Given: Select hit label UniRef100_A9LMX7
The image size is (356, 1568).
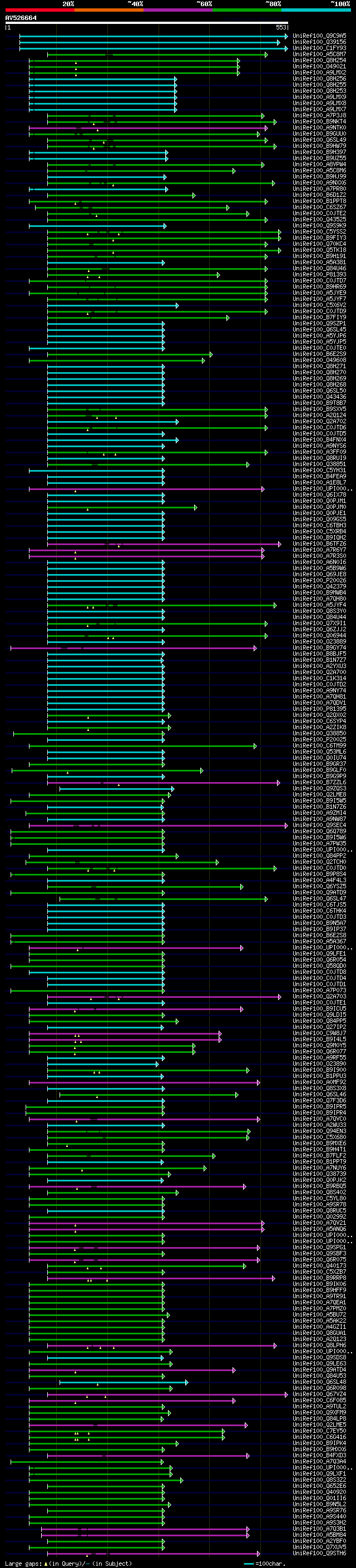Looking at the screenshot, I should (x=319, y=110).
